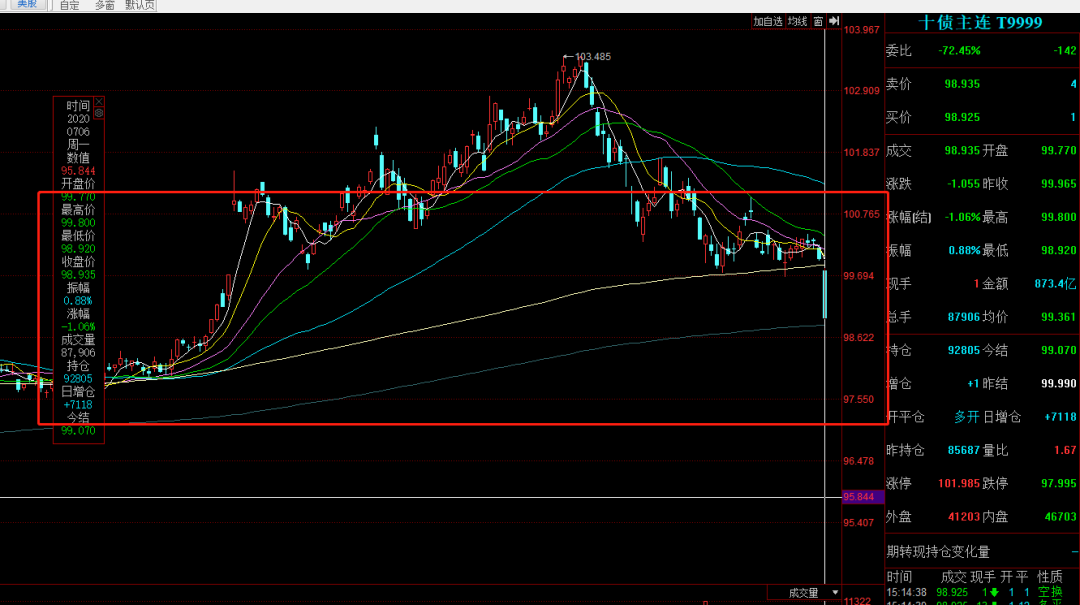
Task: Open the 默认页 tab
Action: (x=140, y=6)
